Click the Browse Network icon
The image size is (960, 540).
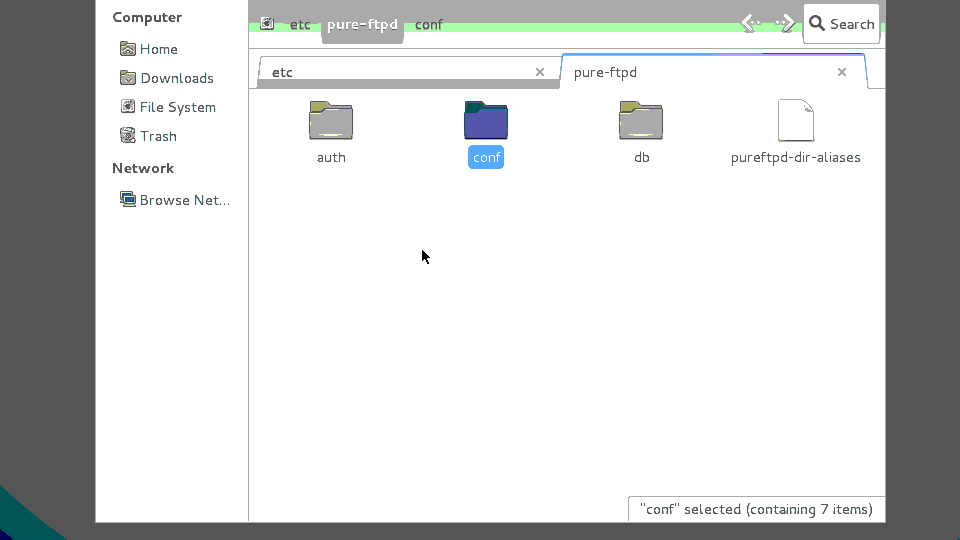click(x=127, y=200)
